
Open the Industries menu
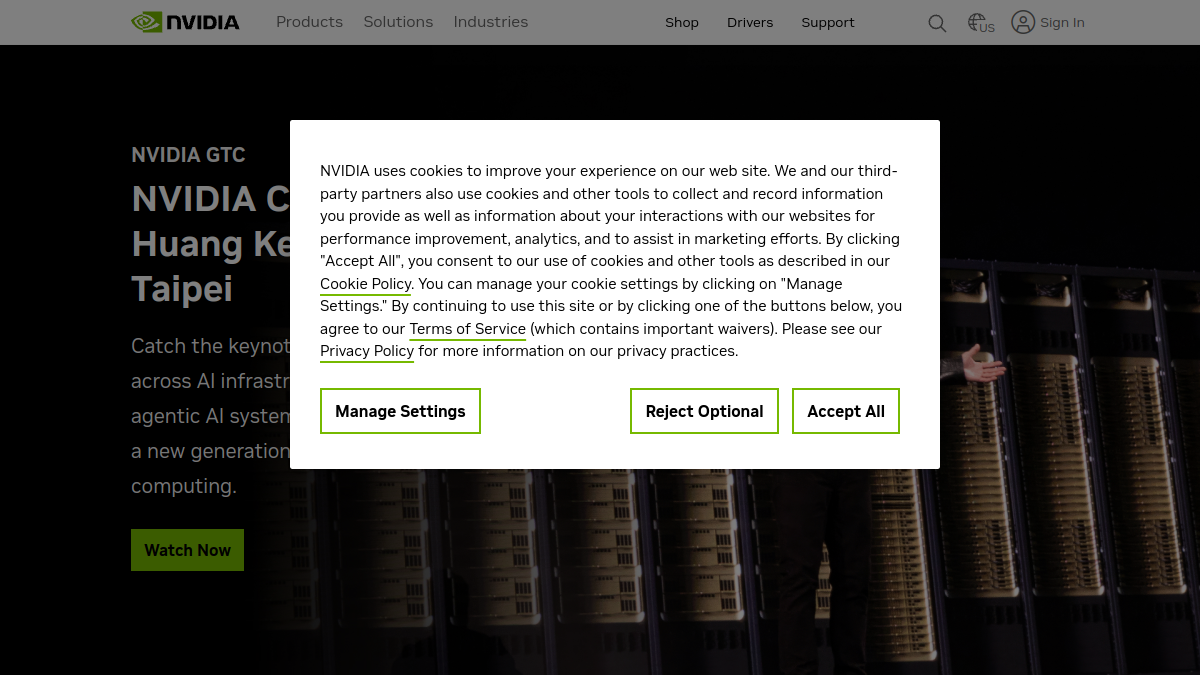[x=490, y=22]
